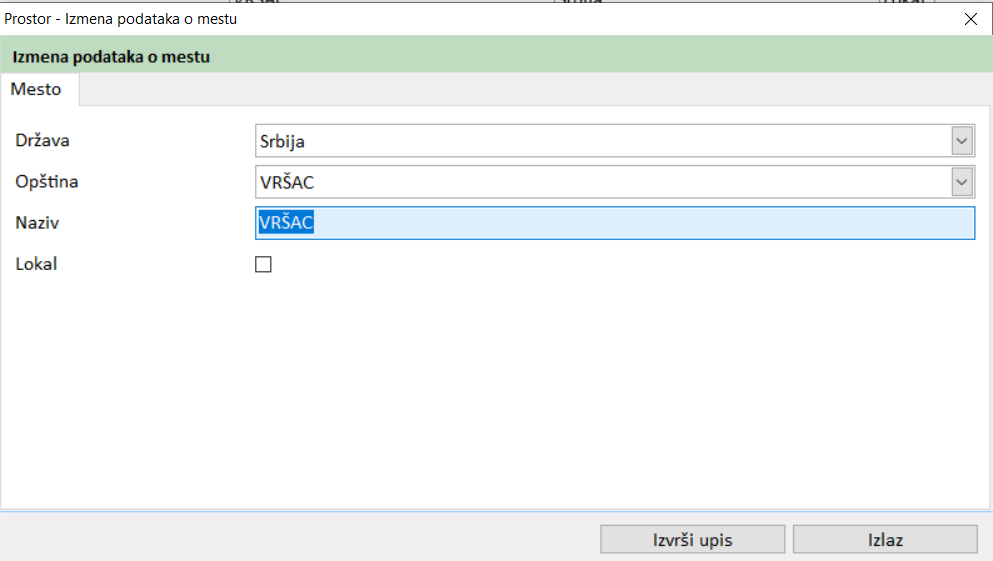Close the Izmena podataka o mestu window

point(969,18)
